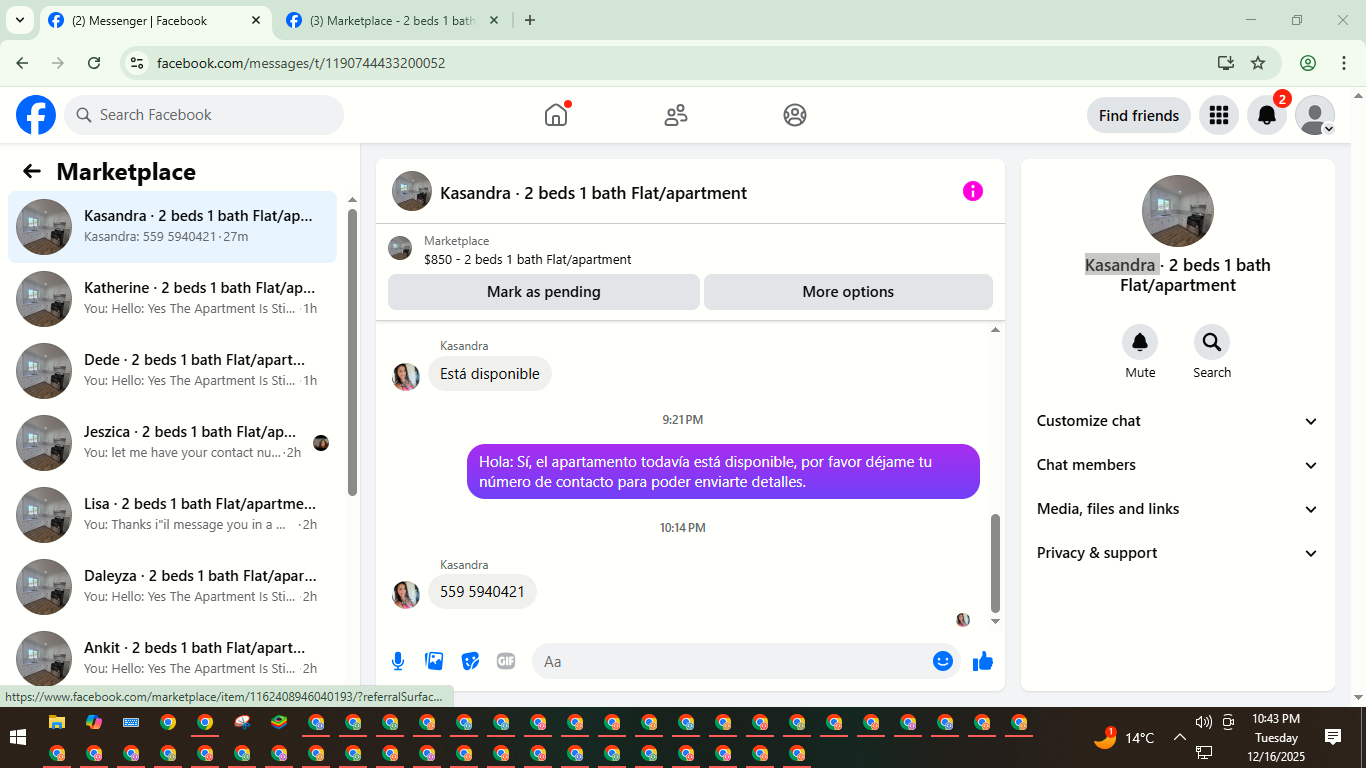Open the account avatar dropdown

[x=1315, y=115]
